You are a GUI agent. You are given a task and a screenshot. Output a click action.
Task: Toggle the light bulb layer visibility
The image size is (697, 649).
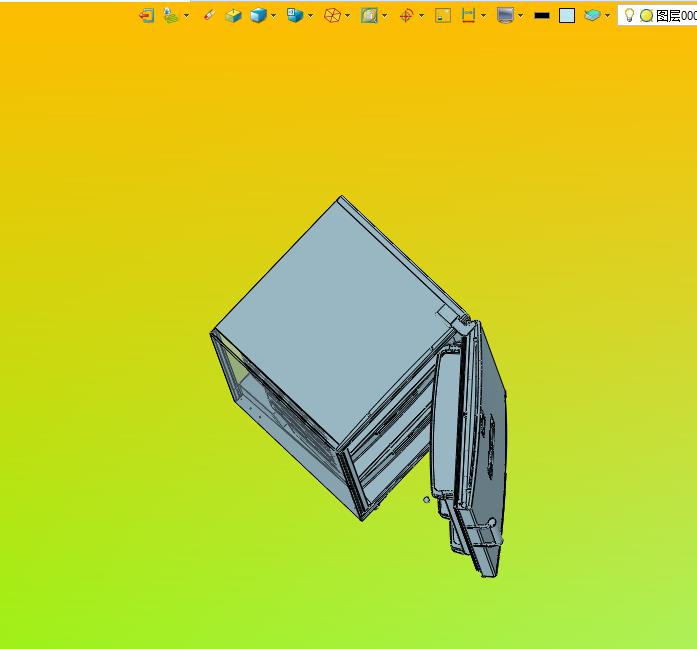pyautogui.click(x=629, y=15)
